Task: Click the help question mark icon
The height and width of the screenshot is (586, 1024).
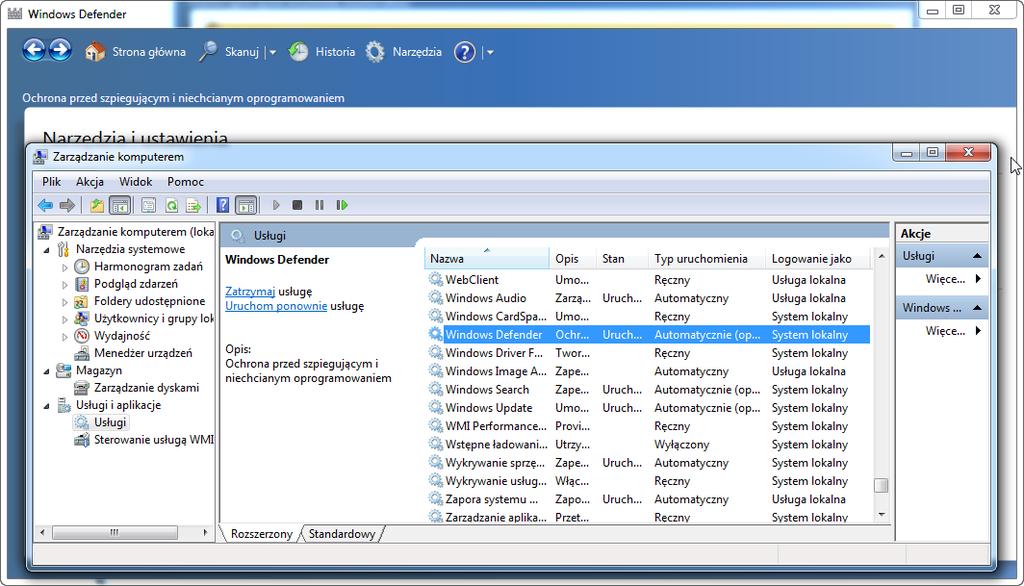Action: click(x=464, y=52)
